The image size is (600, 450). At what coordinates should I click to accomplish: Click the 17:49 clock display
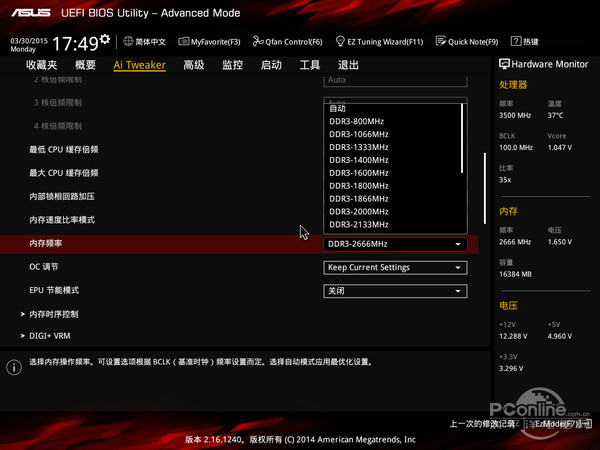[x=76, y=43]
